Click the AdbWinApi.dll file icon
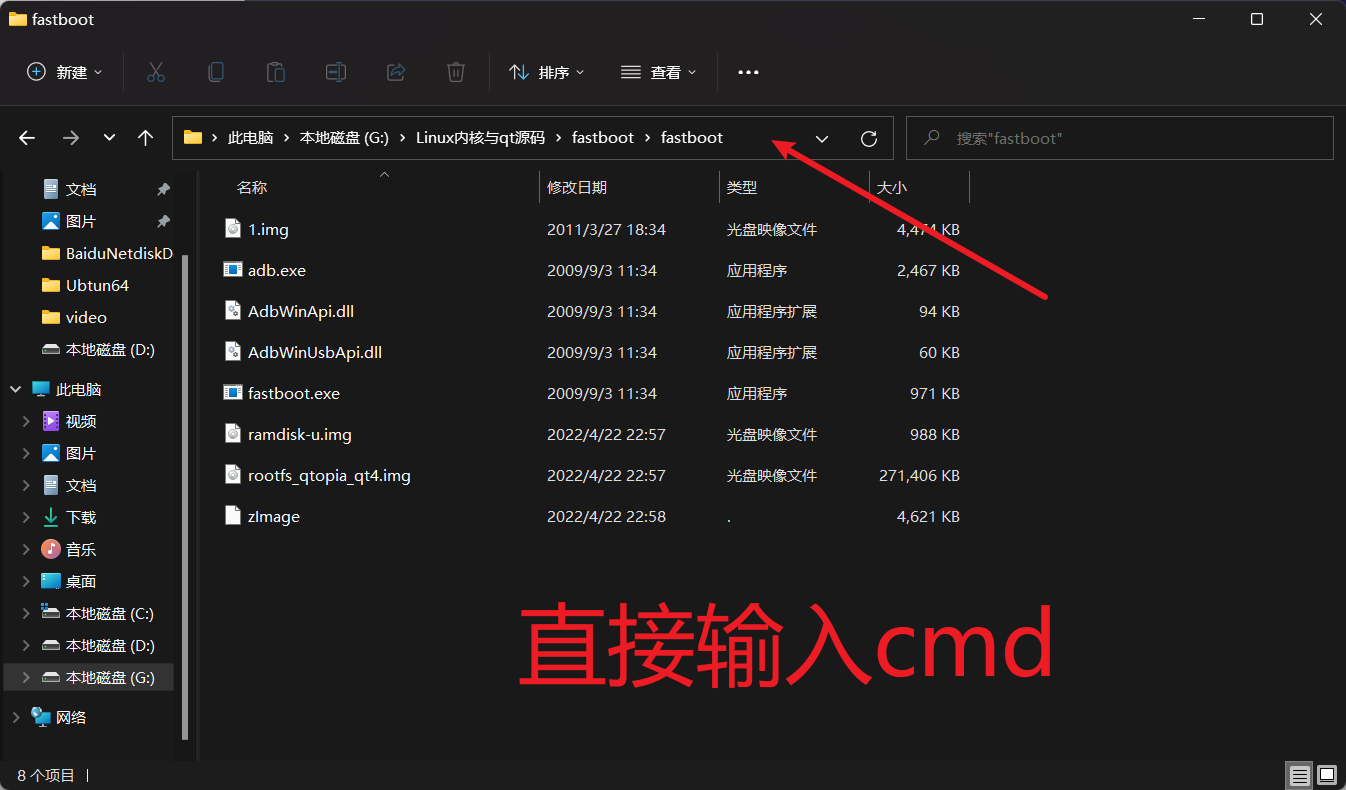The image size is (1346, 790). point(232,311)
